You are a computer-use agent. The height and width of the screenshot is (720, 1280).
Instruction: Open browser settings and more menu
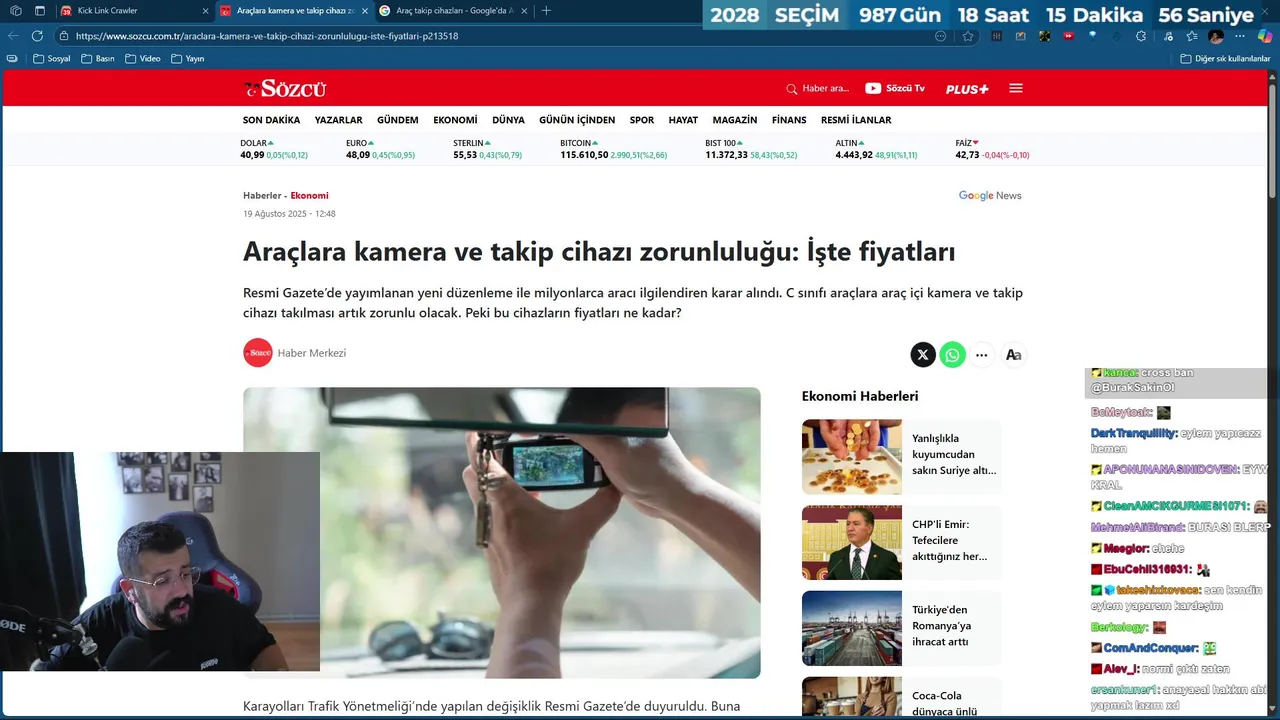(x=1240, y=36)
